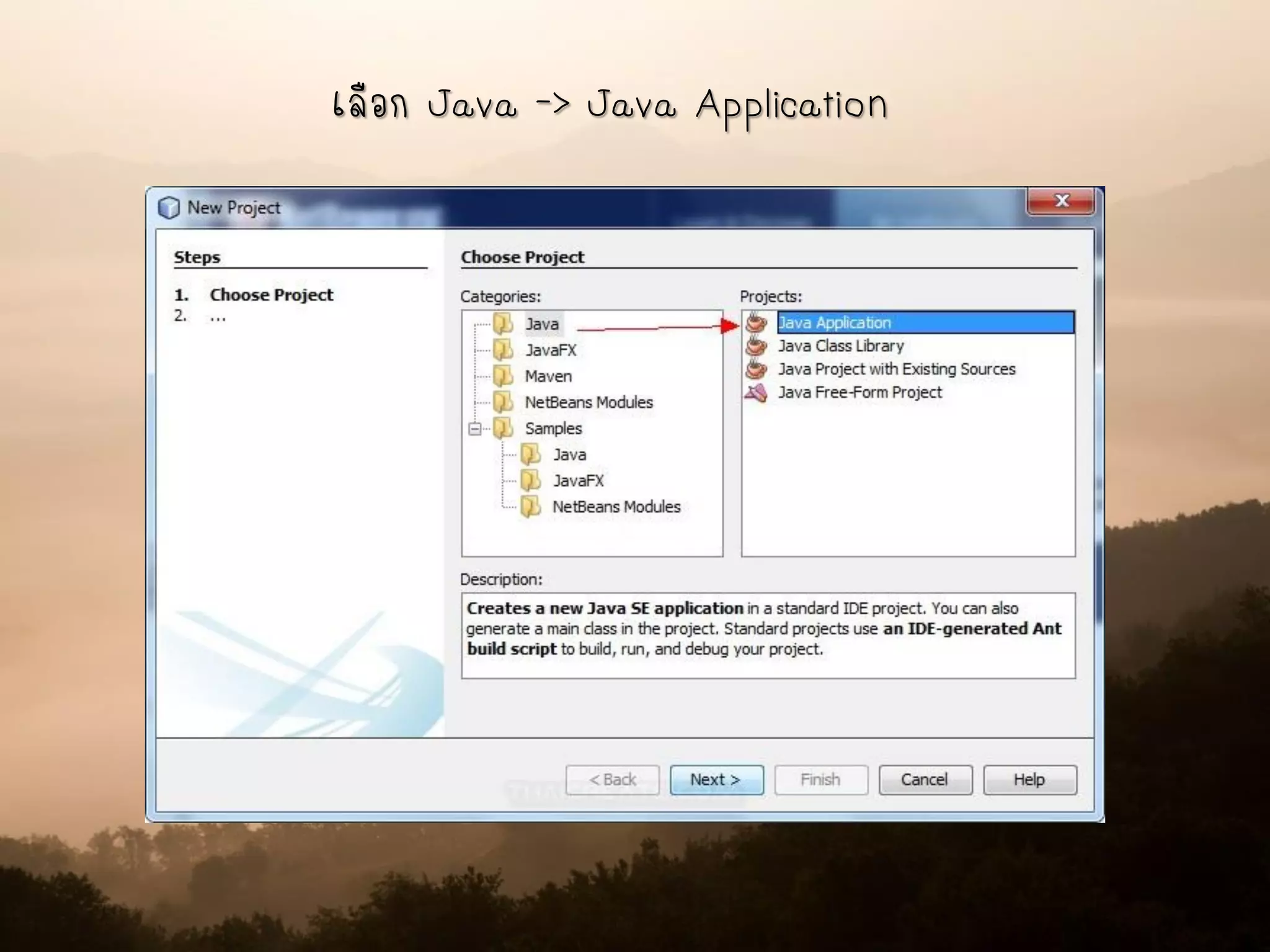Image resolution: width=1270 pixels, height=952 pixels.
Task: Click the Java category folder icon
Action: pos(503,324)
